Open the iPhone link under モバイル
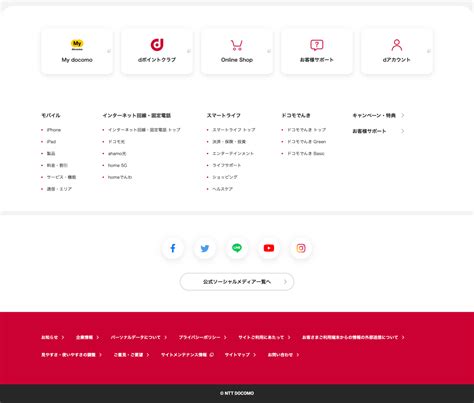This screenshot has width=474, height=403. tap(54, 130)
